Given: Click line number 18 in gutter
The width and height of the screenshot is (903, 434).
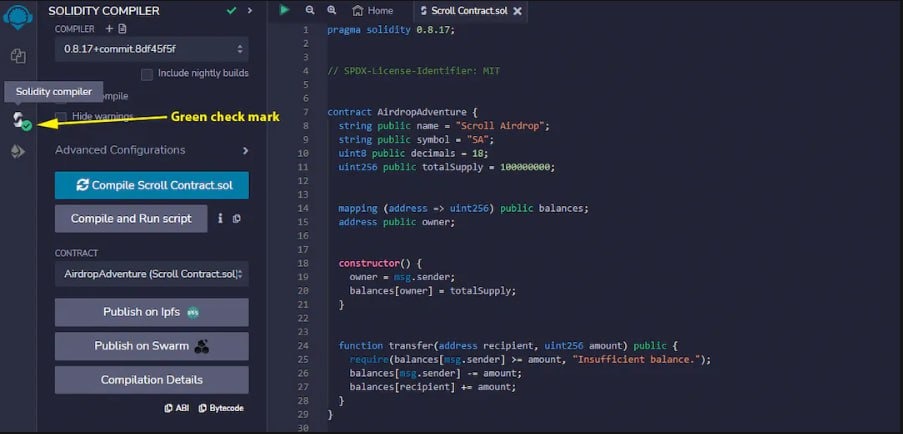Looking at the screenshot, I should point(303,263).
